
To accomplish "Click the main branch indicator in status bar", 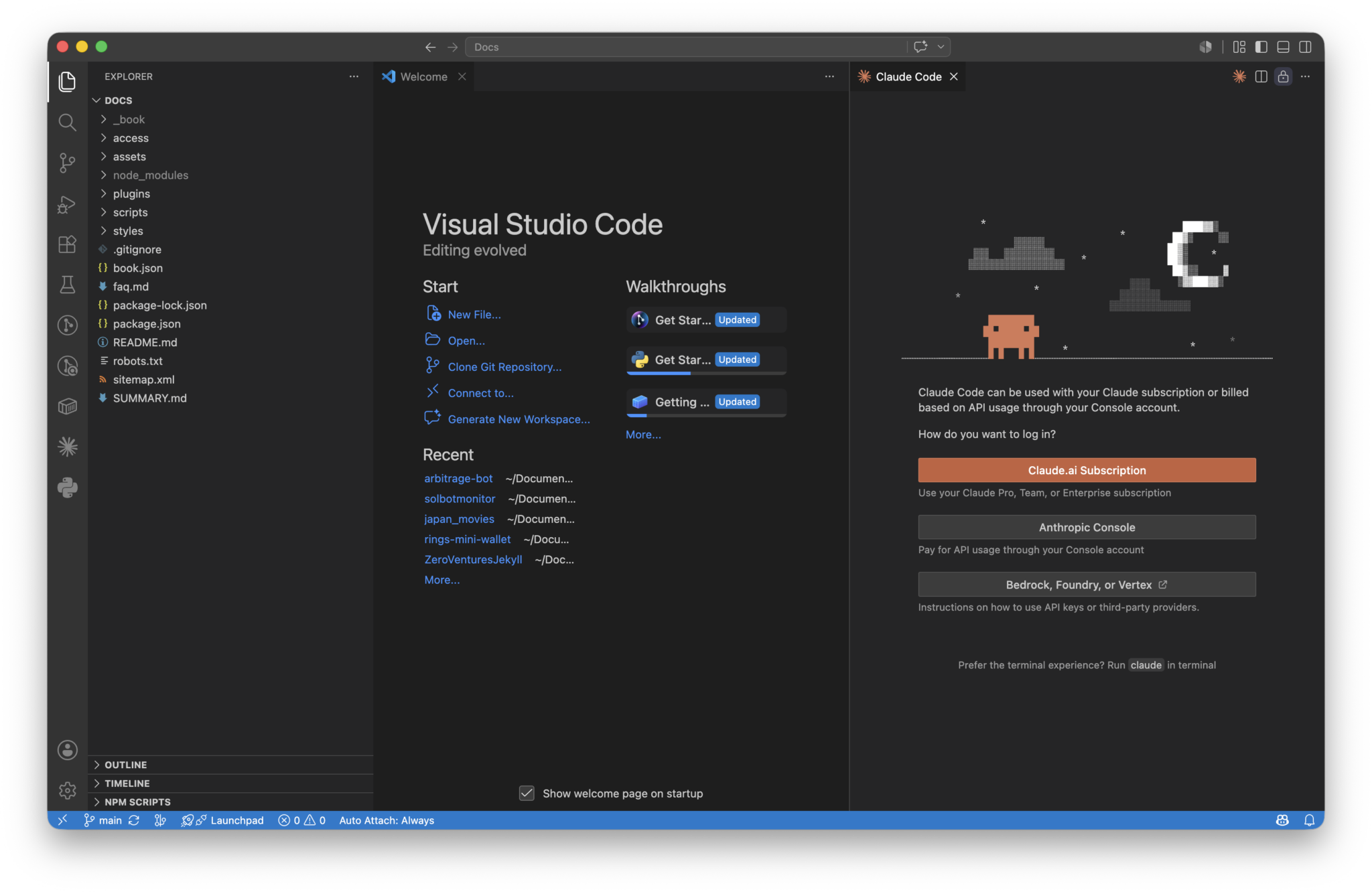I will [x=103, y=820].
